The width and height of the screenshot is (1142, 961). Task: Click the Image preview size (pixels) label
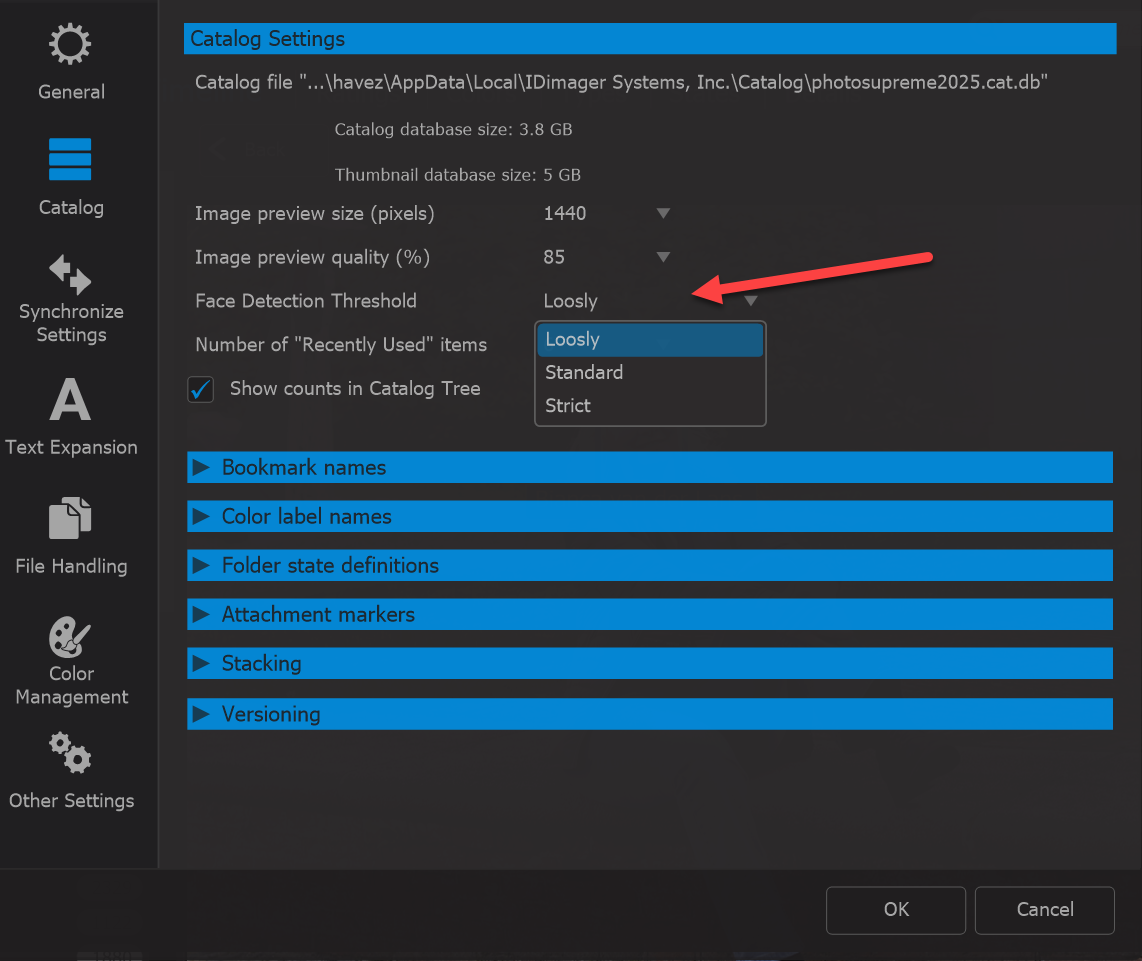click(315, 213)
